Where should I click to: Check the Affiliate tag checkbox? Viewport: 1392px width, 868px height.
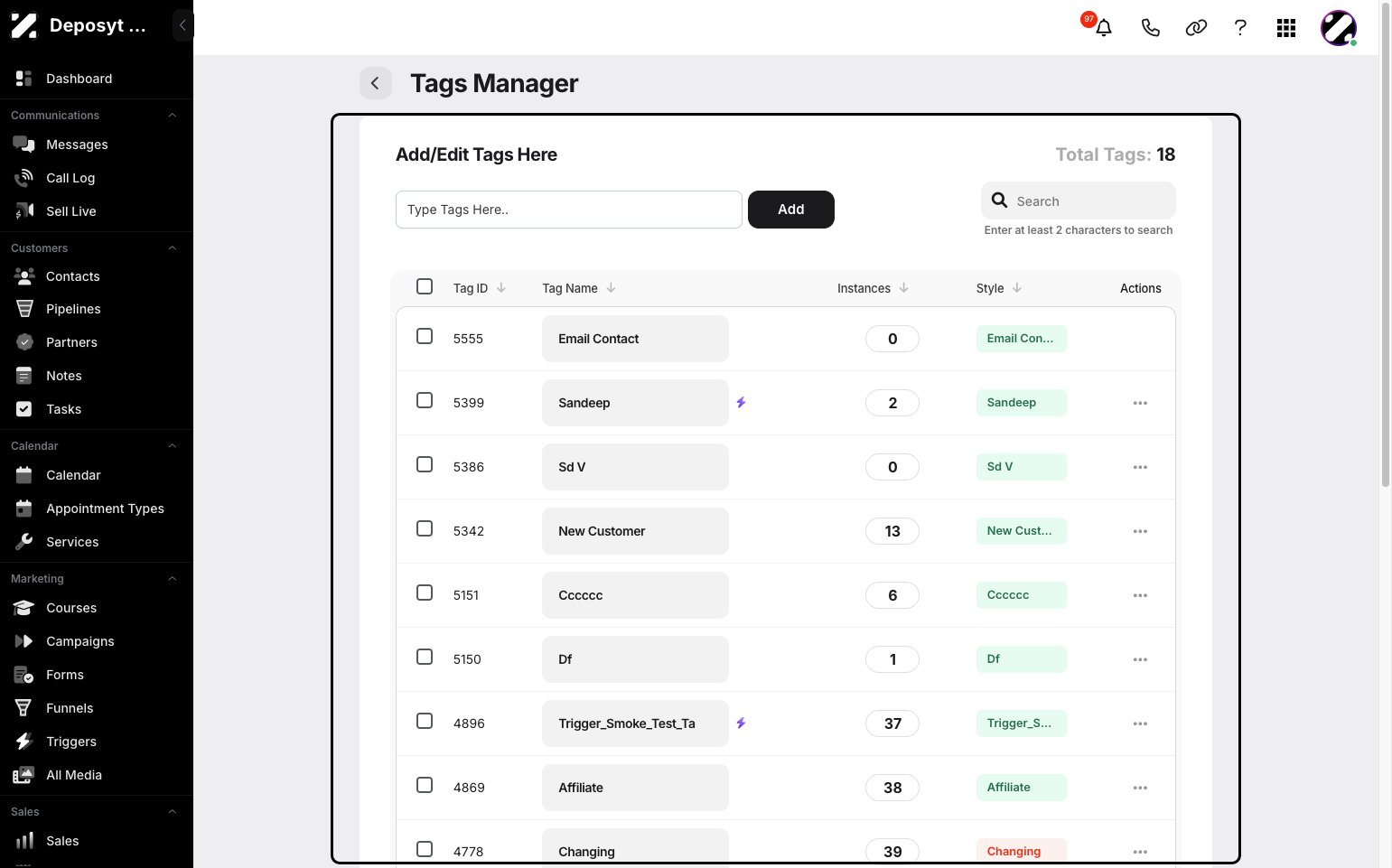tap(425, 785)
